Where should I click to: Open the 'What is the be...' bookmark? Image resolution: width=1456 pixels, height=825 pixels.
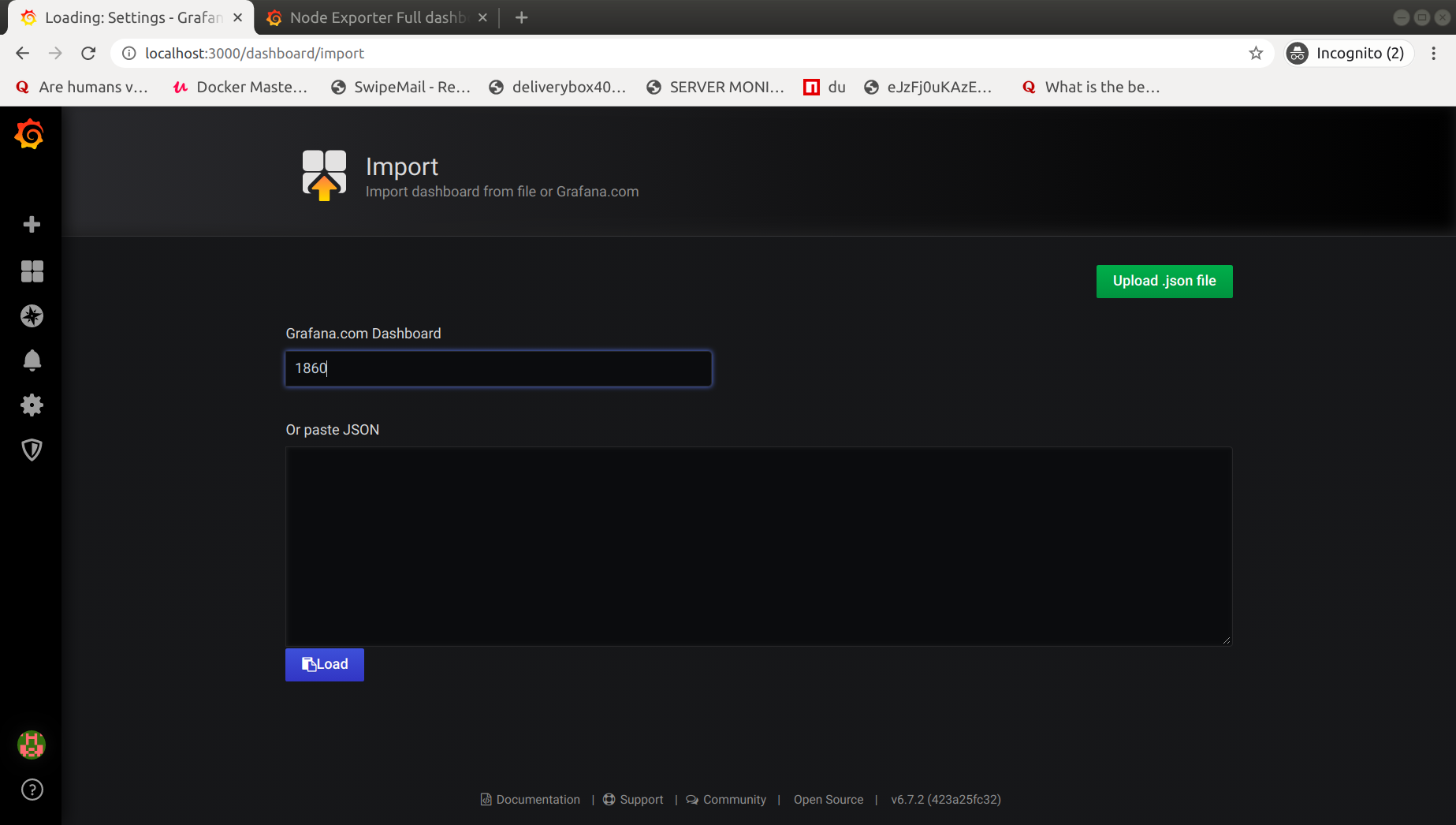click(1091, 87)
